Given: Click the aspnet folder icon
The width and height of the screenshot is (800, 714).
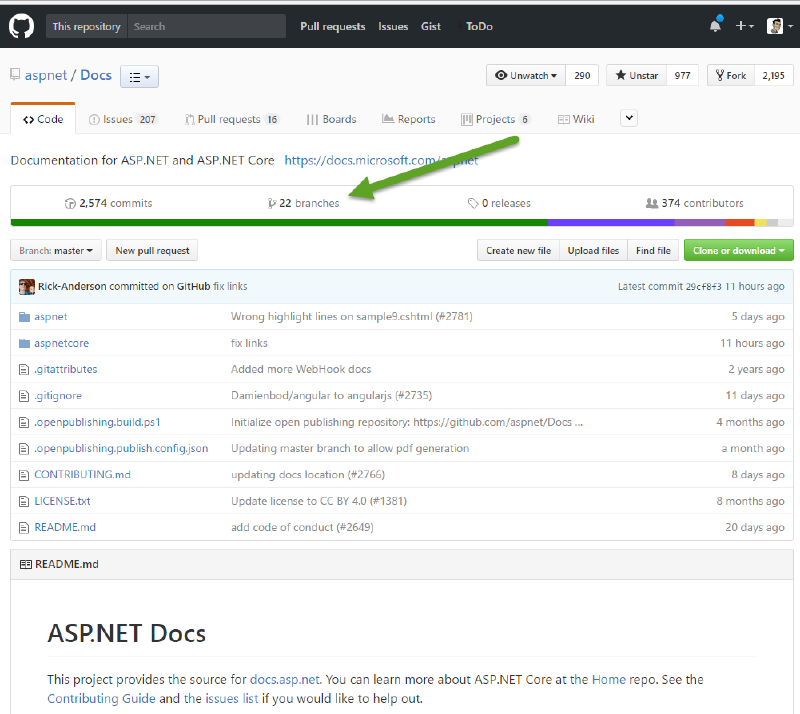Looking at the screenshot, I should (24, 317).
